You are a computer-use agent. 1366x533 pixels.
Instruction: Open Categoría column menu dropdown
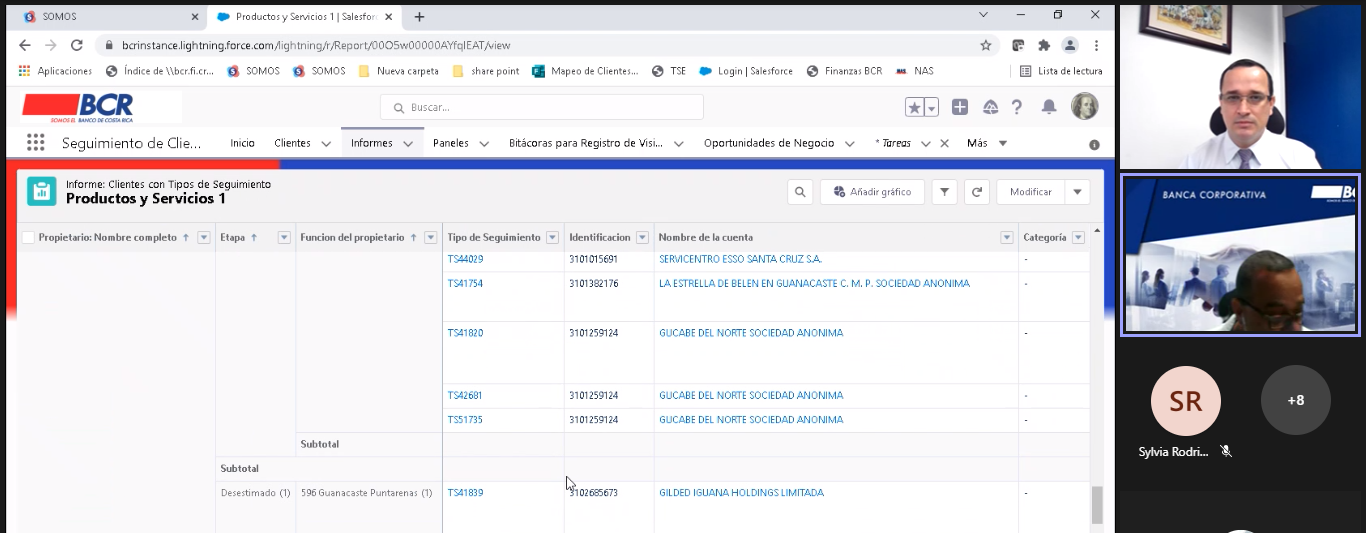1078,238
